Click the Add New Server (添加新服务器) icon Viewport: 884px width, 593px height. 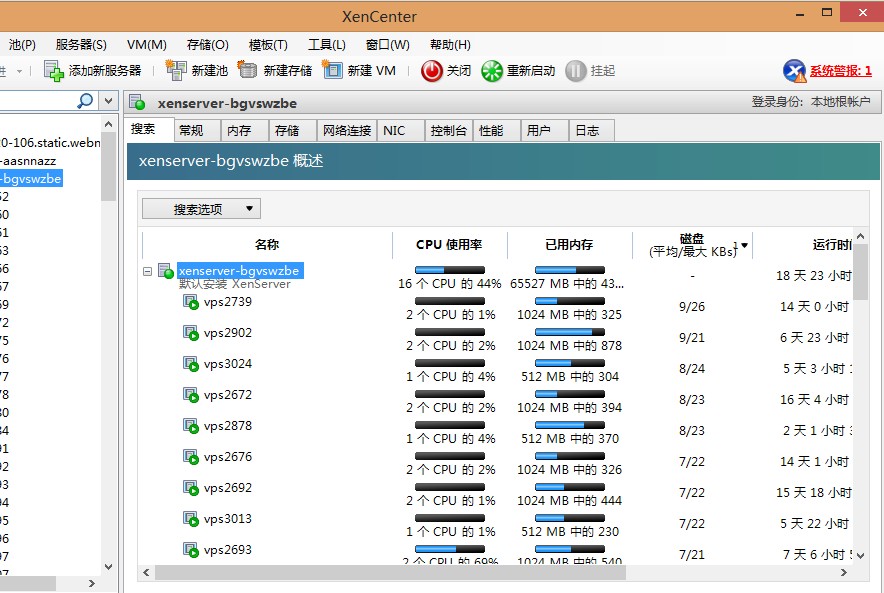54,71
